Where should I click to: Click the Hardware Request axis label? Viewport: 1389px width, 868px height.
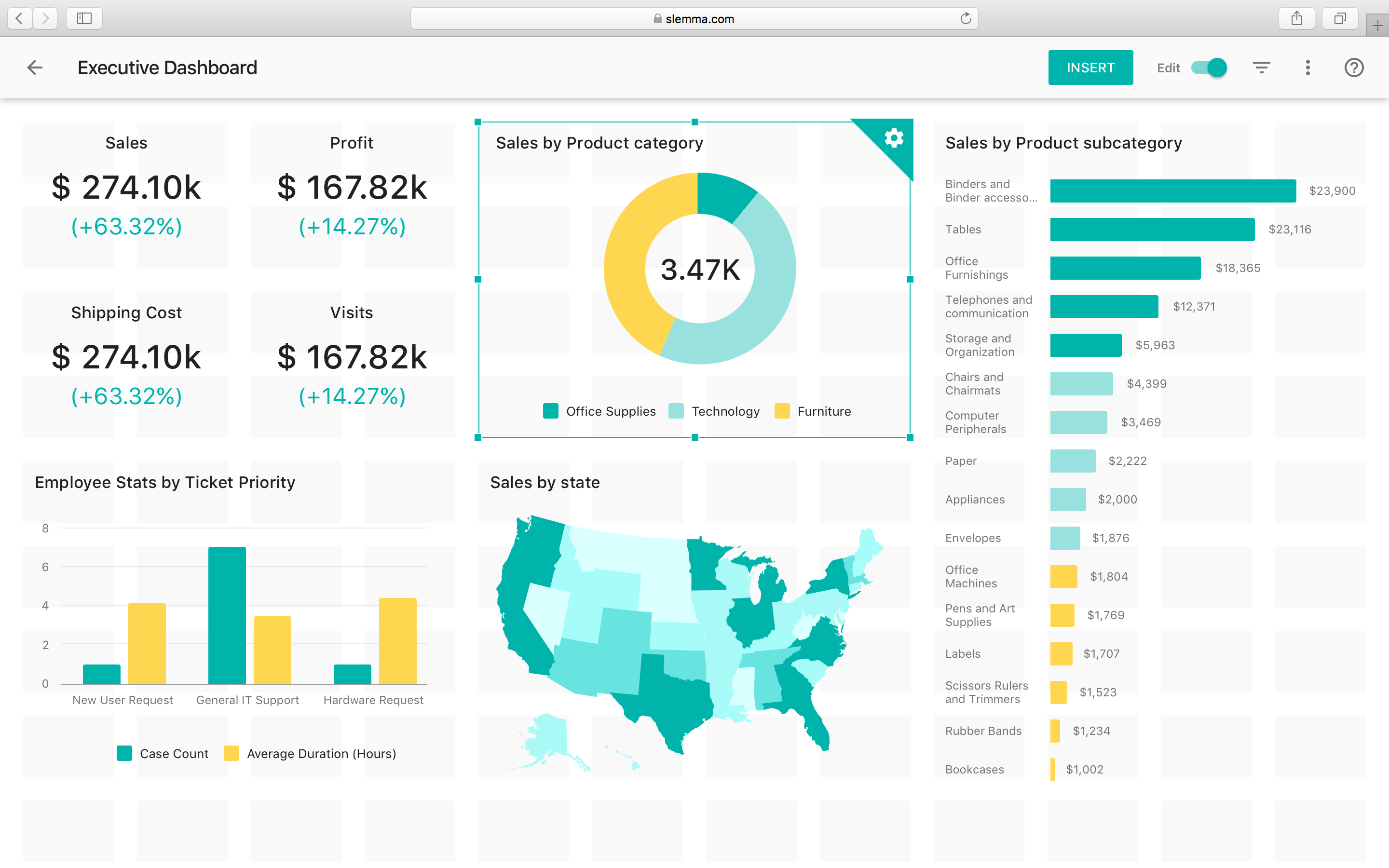(x=373, y=700)
